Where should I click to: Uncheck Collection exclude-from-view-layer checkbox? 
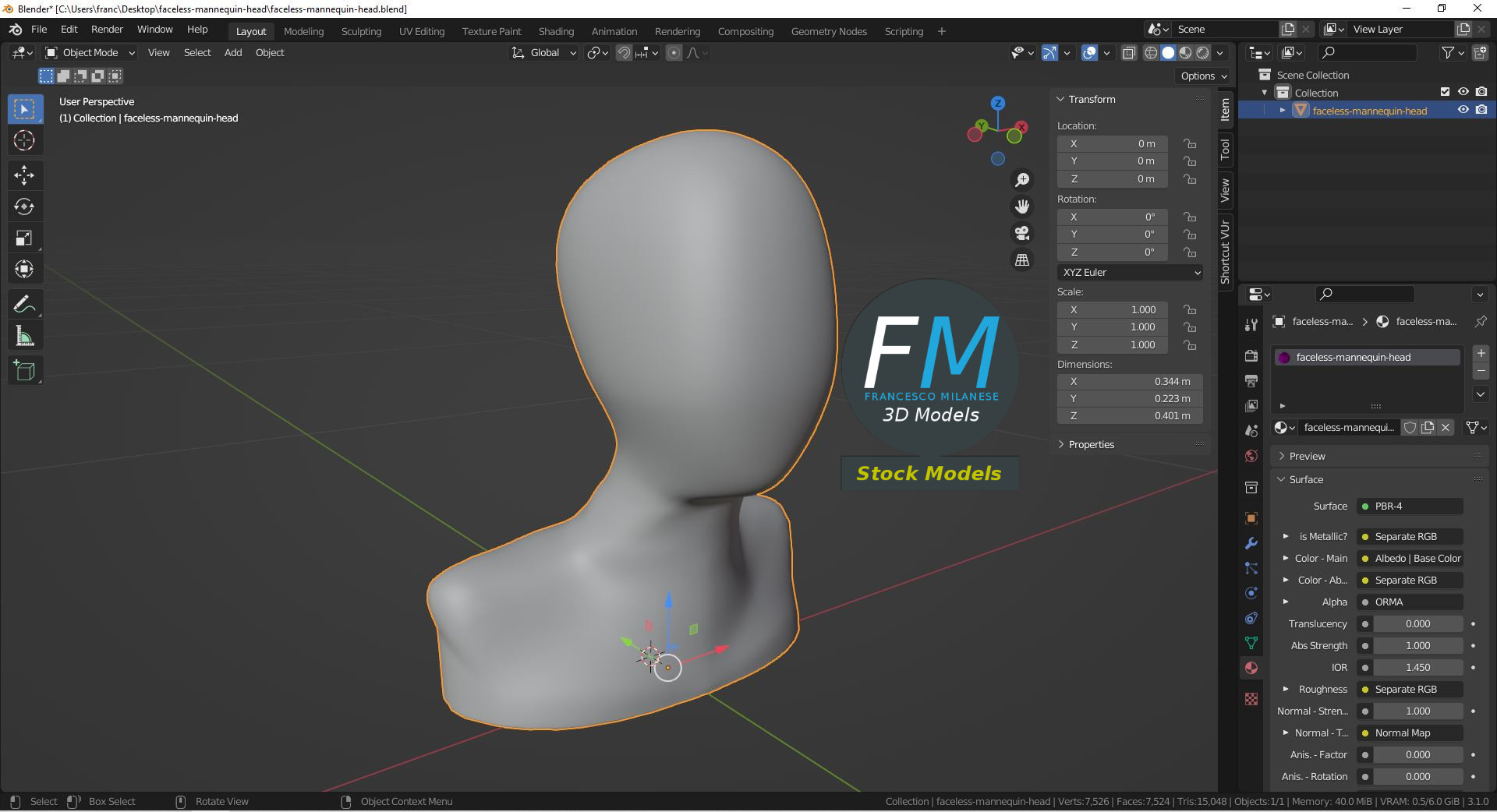pos(1445,92)
